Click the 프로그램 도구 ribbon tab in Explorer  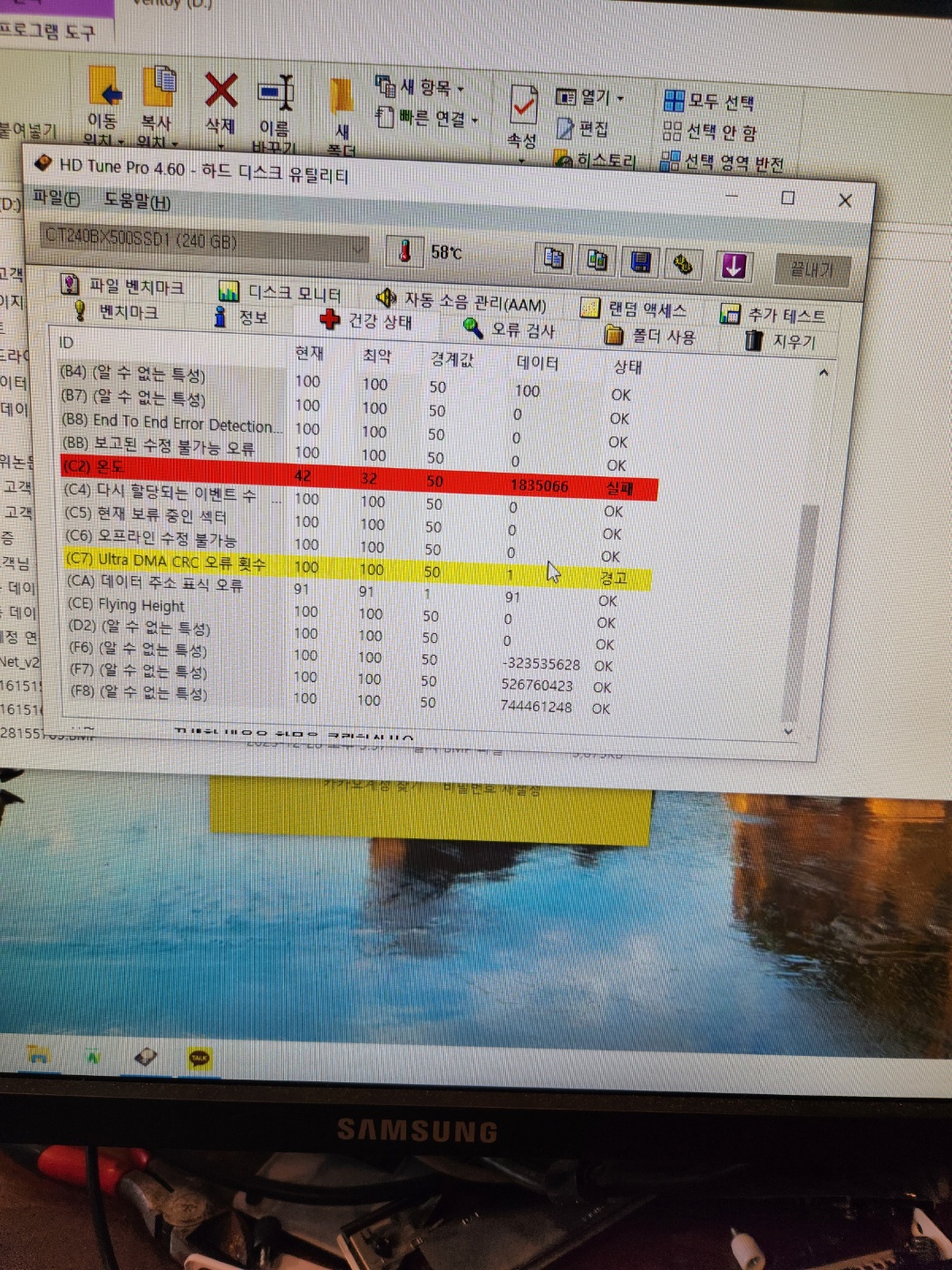(47, 31)
